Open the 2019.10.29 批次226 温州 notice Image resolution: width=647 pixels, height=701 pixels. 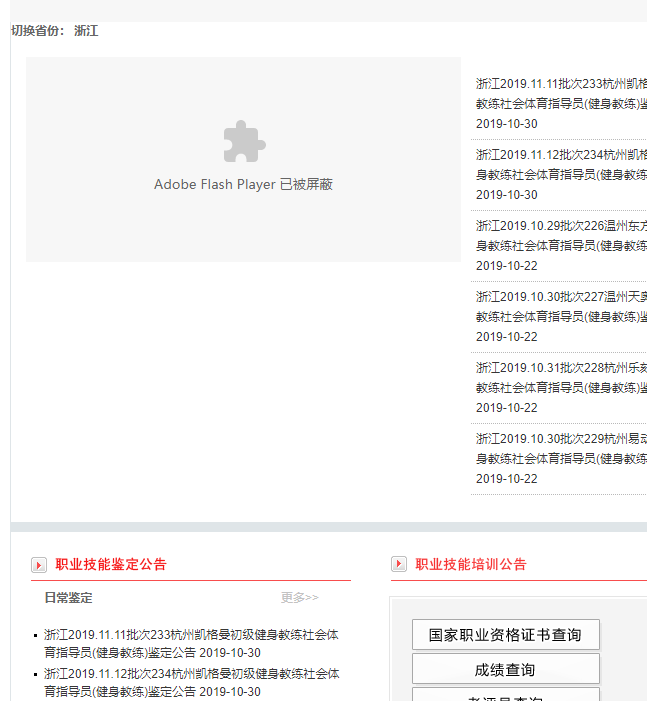pyautogui.click(x=561, y=236)
